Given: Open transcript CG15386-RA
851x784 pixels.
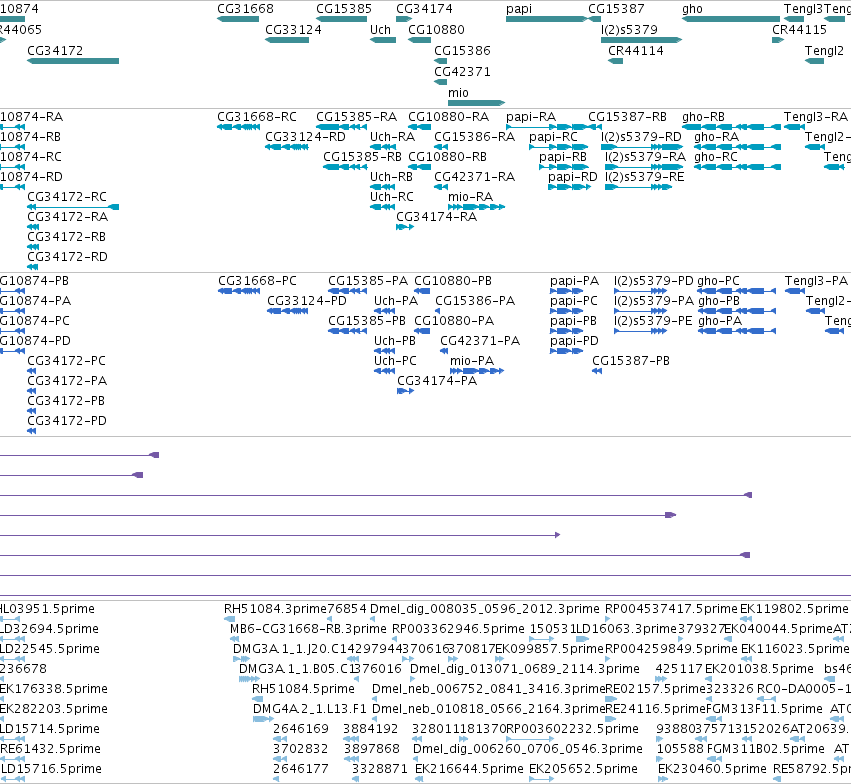Looking at the screenshot, I should [474, 137].
